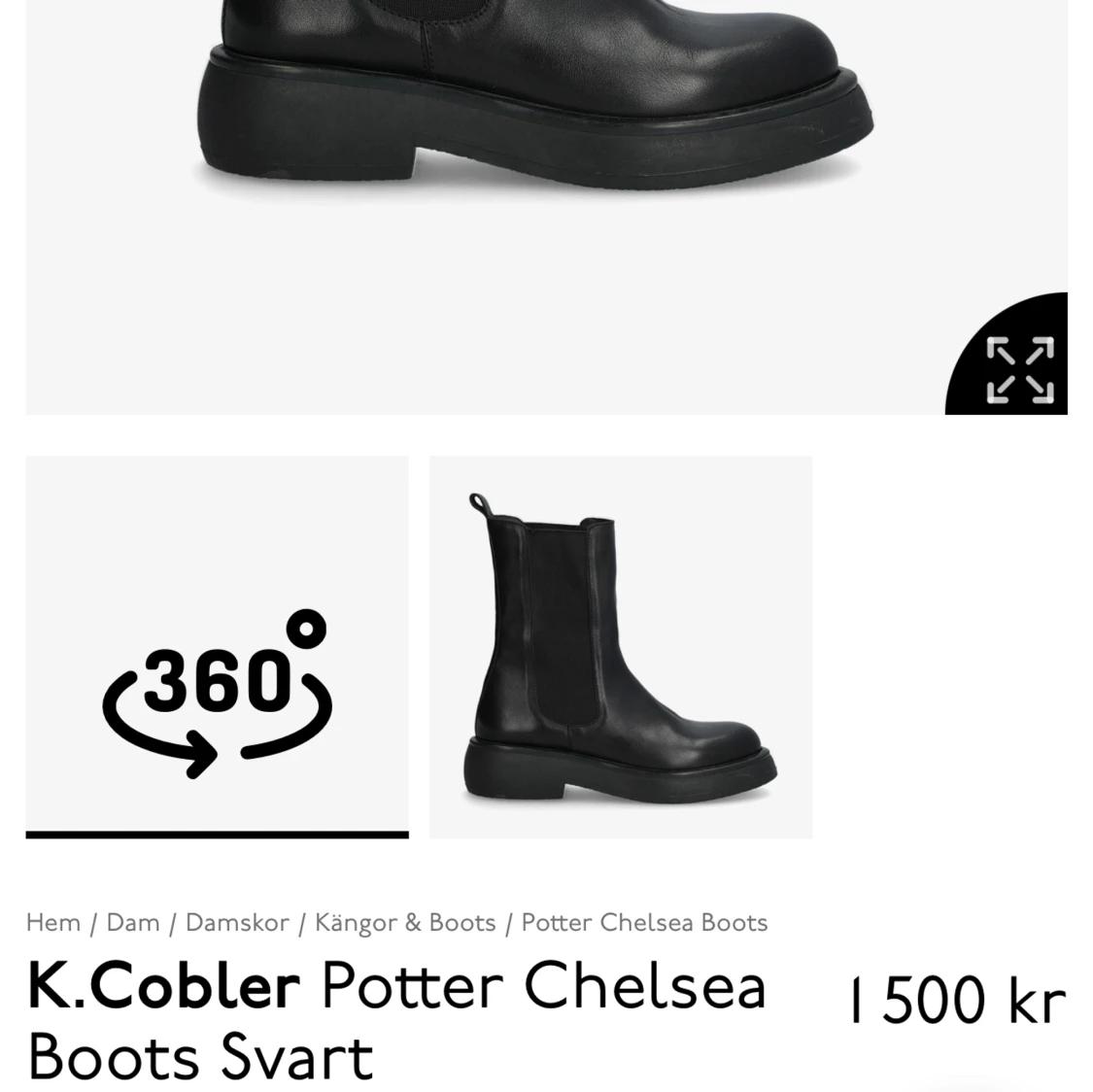The height and width of the screenshot is (1092, 1093).
Task: Open the Damskor breadcrumb category
Action: (237, 922)
